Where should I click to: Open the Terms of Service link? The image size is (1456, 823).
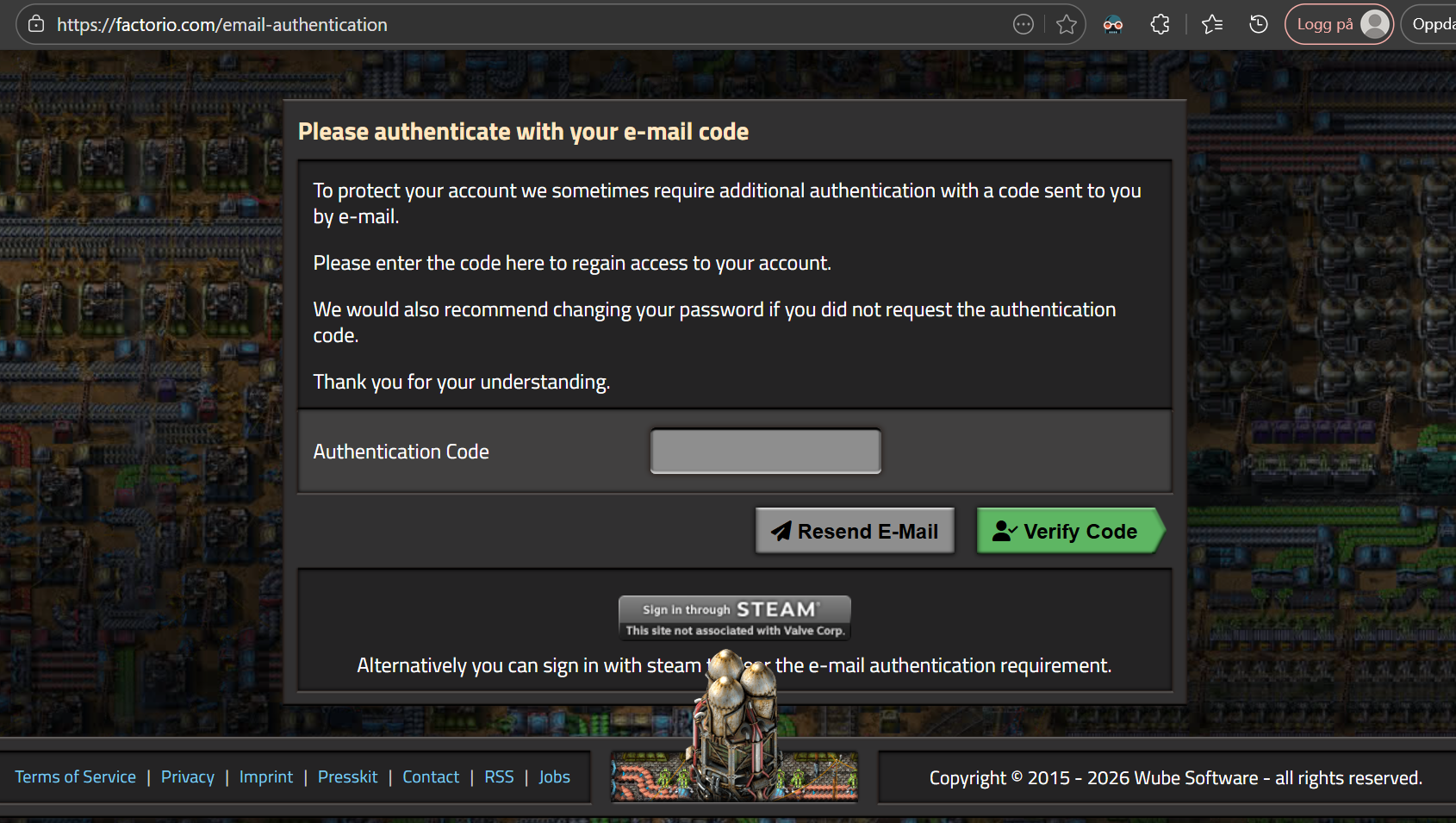76,777
